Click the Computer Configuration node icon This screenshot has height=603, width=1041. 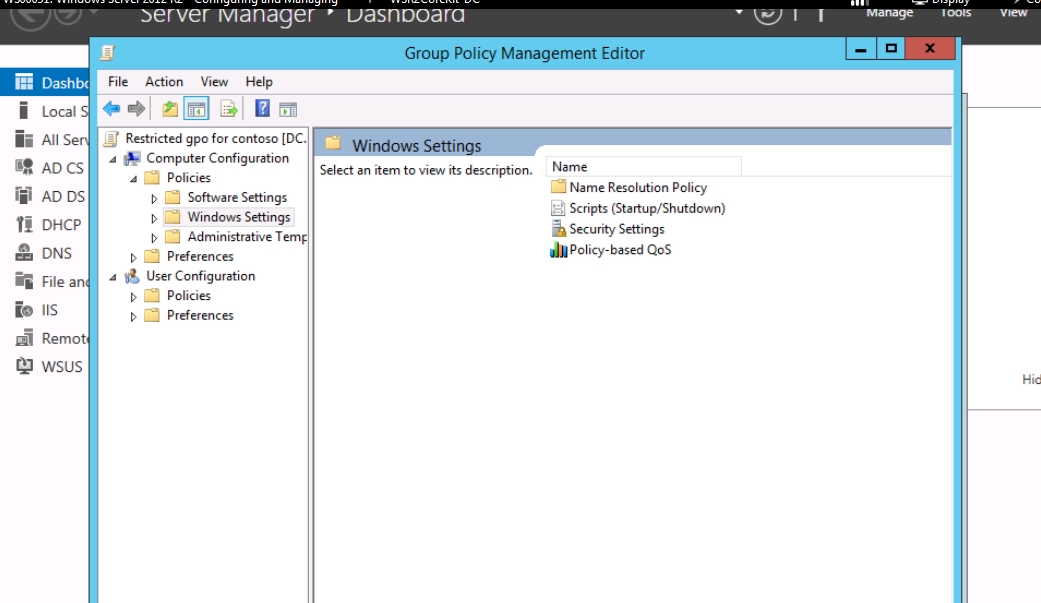point(133,158)
